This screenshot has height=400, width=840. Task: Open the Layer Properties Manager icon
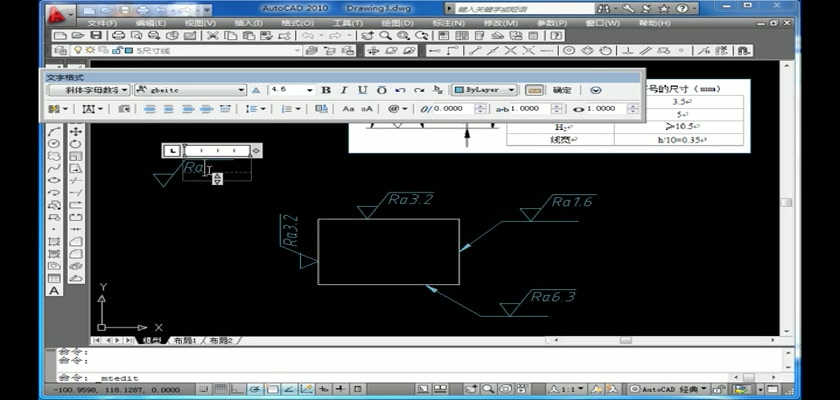(x=61, y=50)
